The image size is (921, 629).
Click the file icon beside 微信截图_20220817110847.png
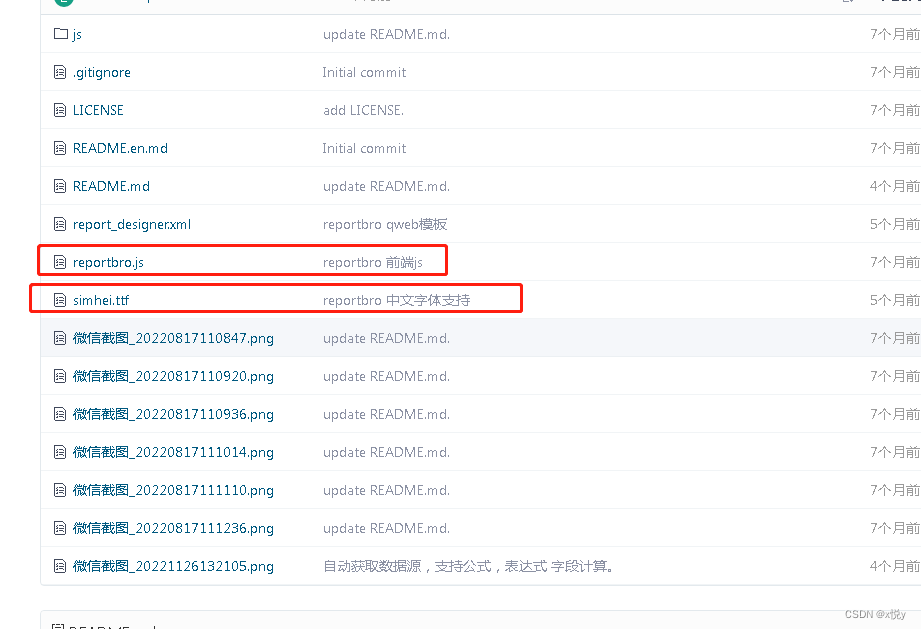(60, 338)
